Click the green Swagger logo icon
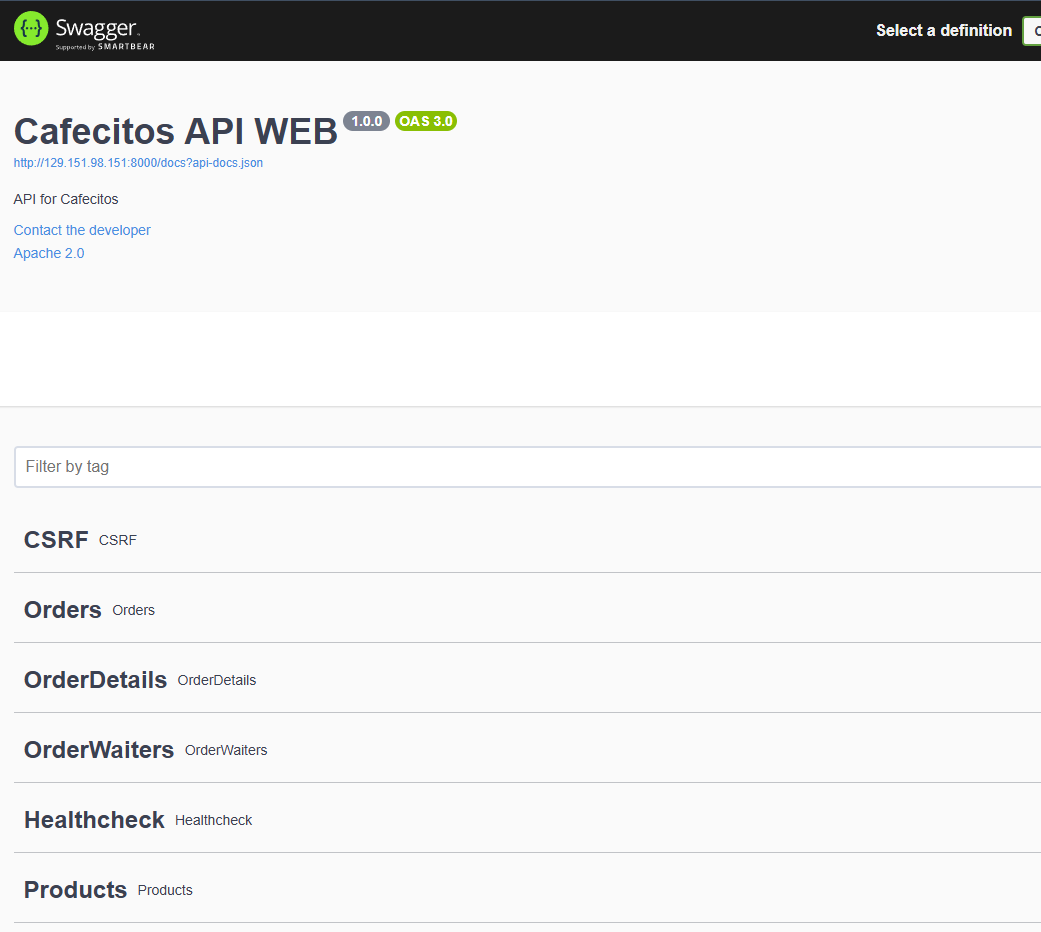 point(31,29)
